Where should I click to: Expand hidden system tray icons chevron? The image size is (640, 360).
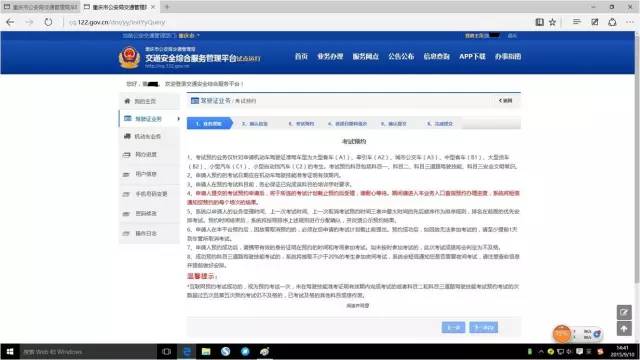click(541, 351)
